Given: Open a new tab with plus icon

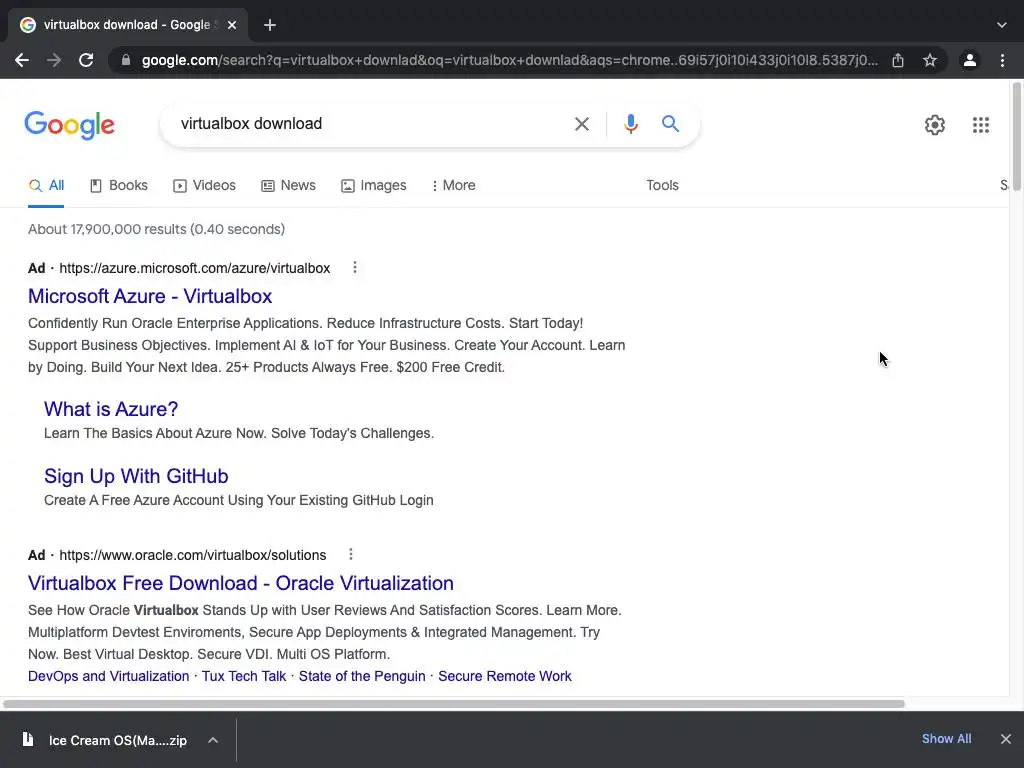Looking at the screenshot, I should pos(270,25).
